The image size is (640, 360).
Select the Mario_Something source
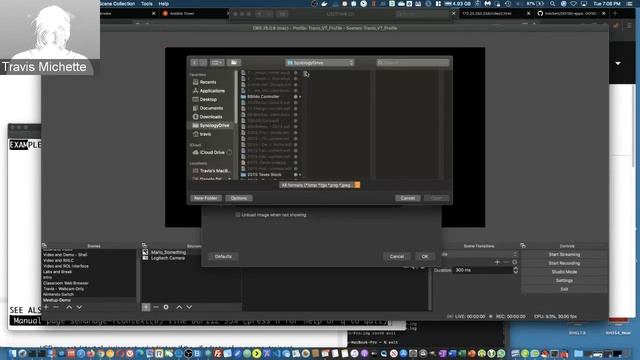(x=169, y=252)
